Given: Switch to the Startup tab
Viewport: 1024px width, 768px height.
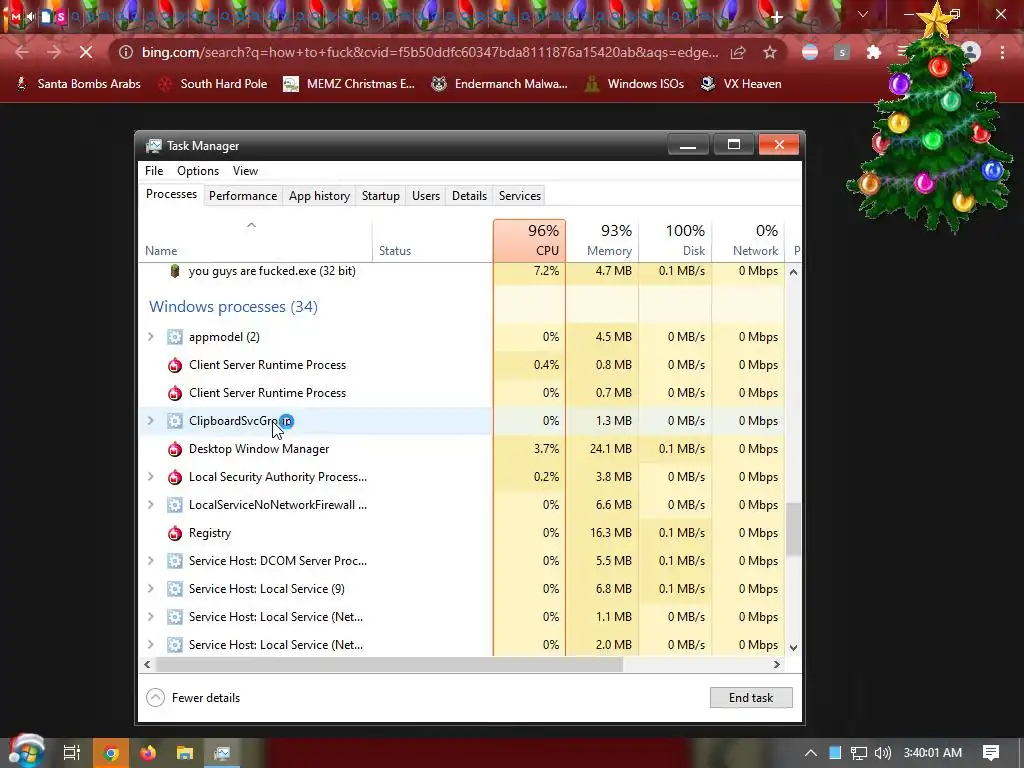Looking at the screenshot, I should tap(381, 196).
